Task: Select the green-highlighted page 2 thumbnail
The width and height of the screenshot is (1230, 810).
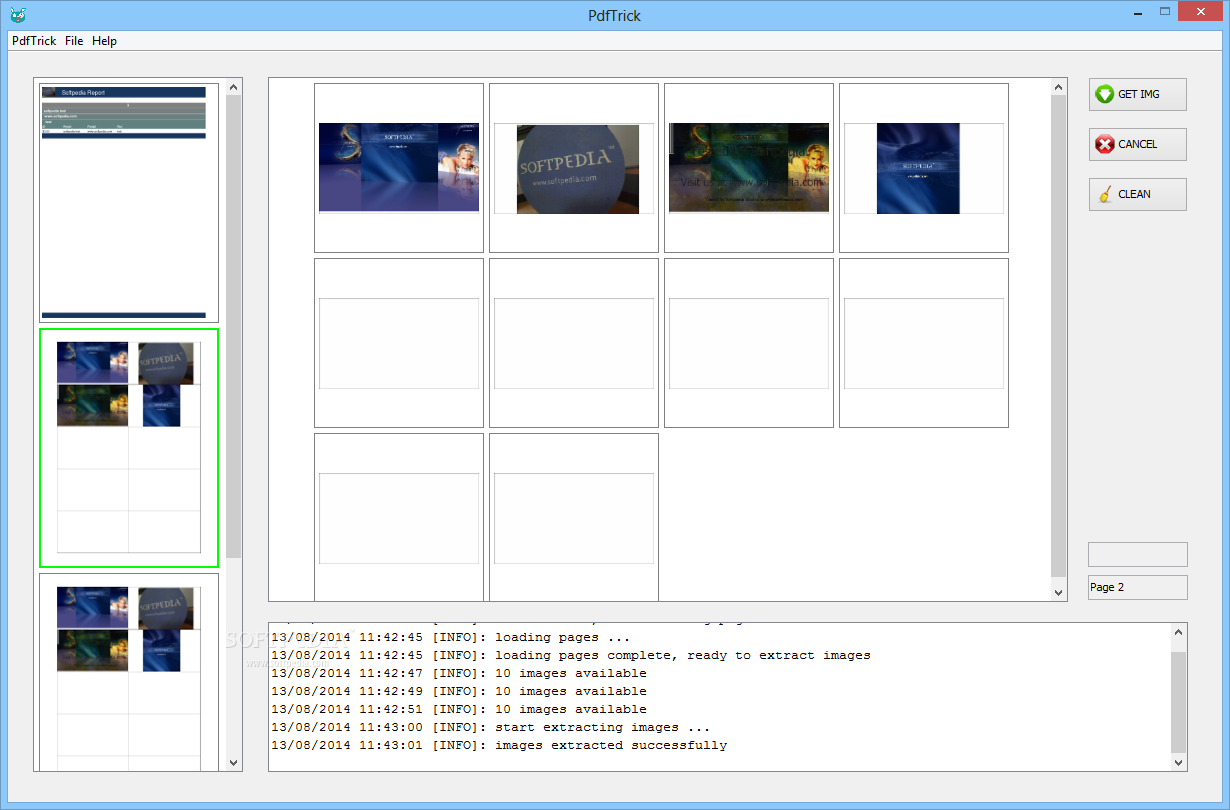Action: (x=129, y=448)
